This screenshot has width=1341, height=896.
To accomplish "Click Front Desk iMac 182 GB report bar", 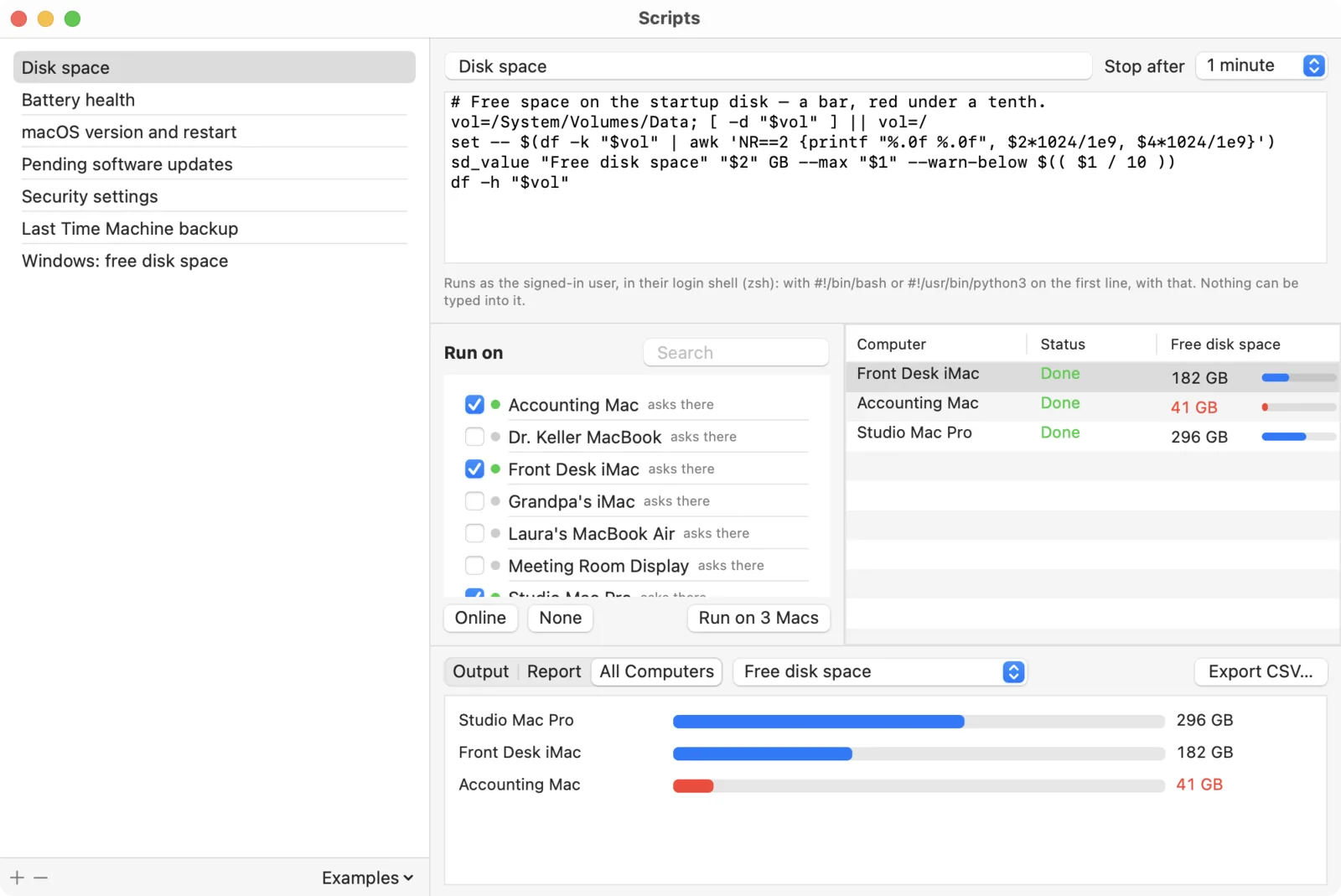I will pos(919,754).
